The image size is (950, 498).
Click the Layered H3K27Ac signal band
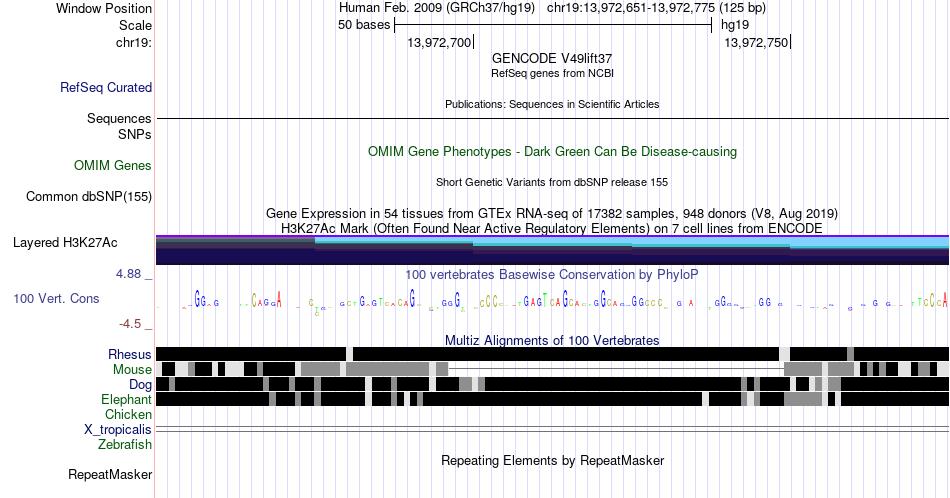552,250
